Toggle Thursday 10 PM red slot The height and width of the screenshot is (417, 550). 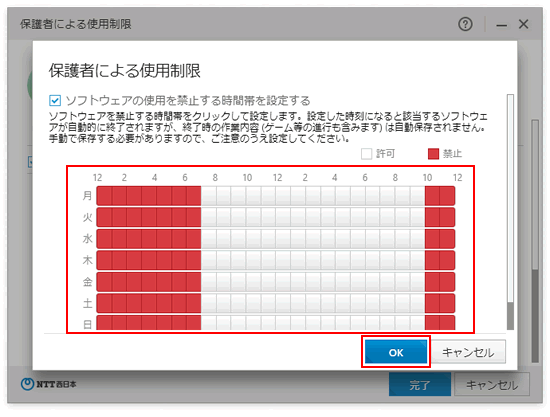(x=432, y=260)
